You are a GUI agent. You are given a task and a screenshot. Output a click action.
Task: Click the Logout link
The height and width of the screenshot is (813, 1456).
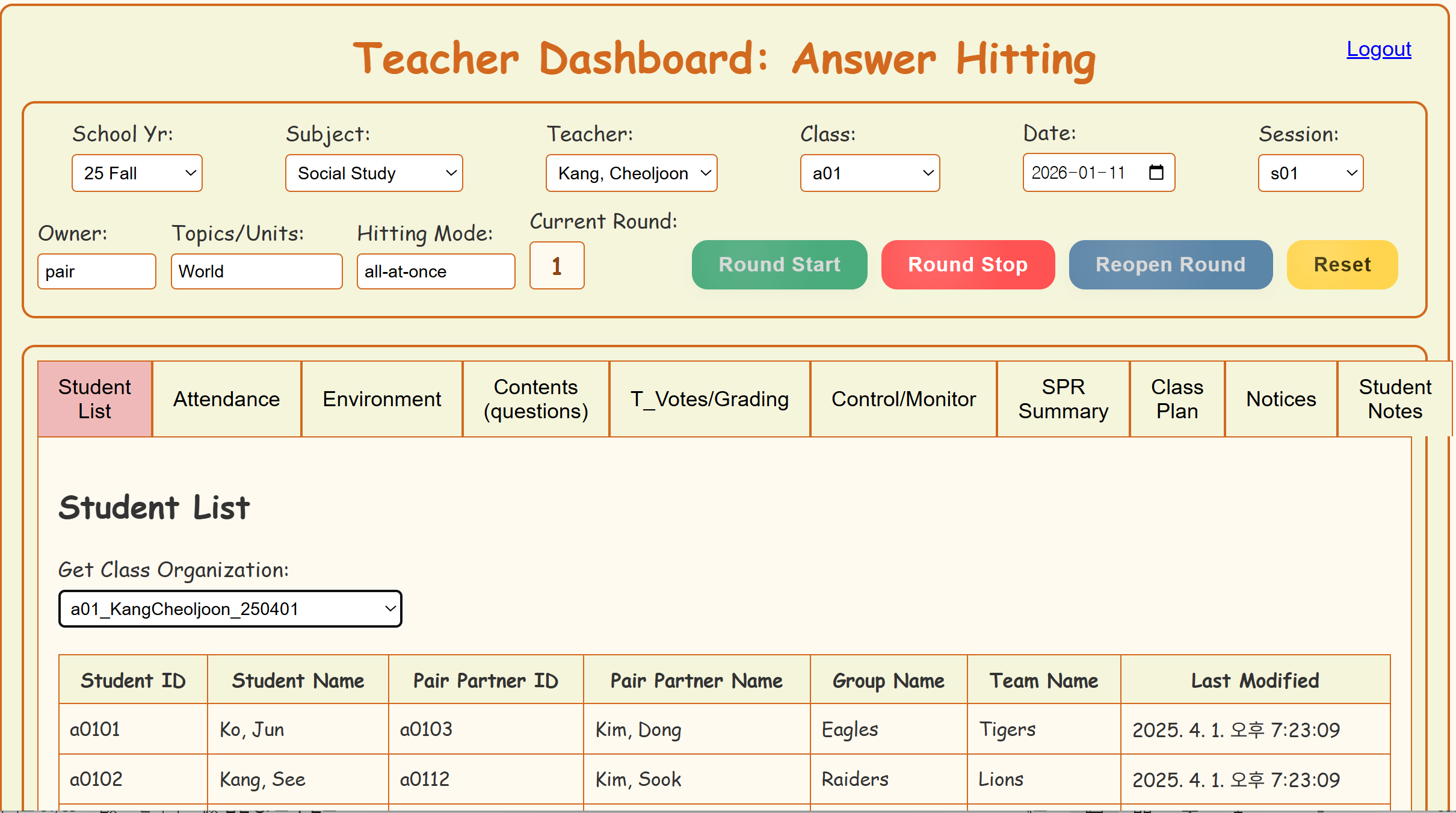click(1378, 49)
